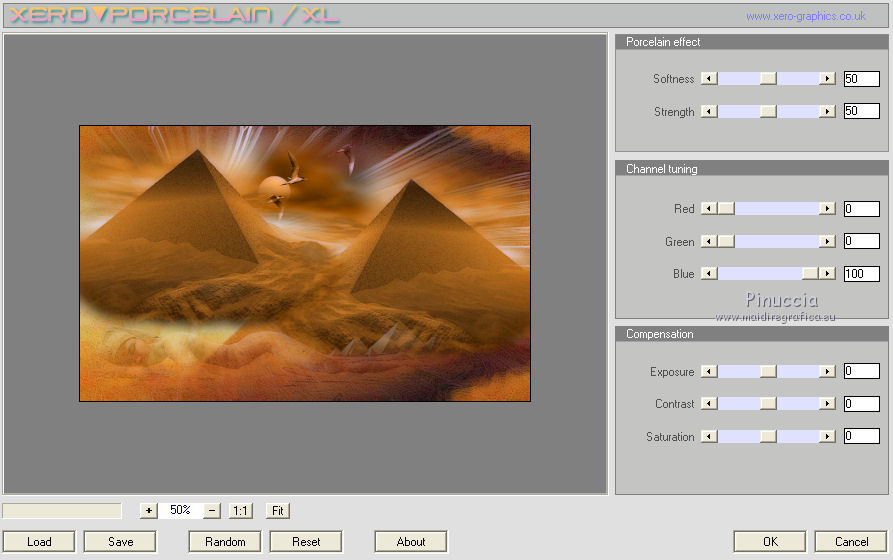The image size is (893, 560).
Task: Click the Load settings button
Action: 39,541
